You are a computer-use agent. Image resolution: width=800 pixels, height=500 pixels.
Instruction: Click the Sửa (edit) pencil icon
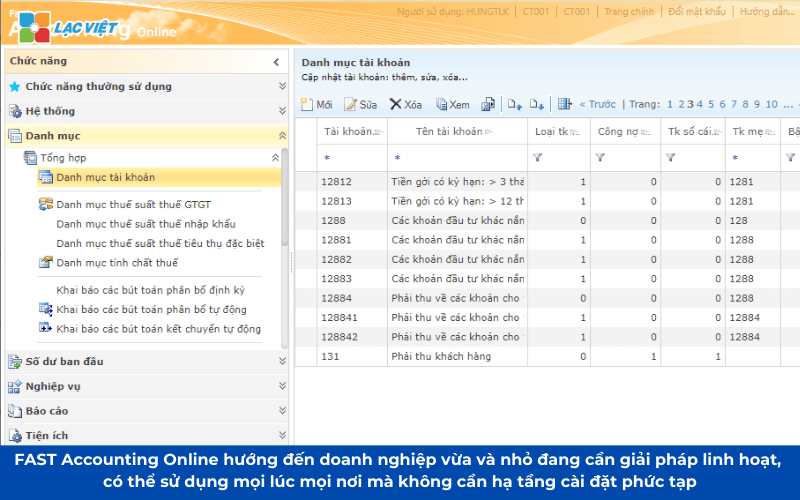click(351, 104)
